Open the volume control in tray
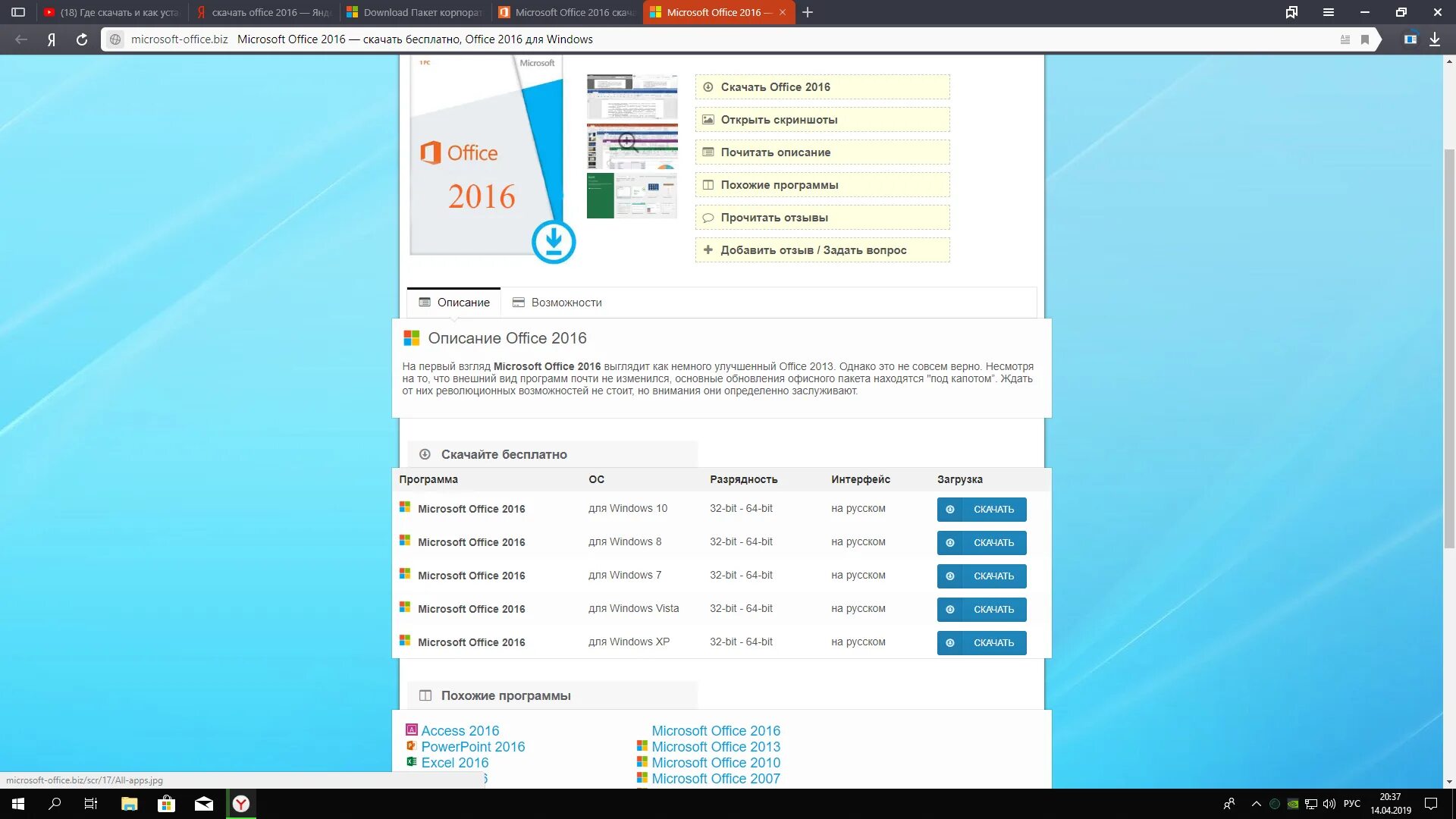1456x819 pixels. 1329,804
